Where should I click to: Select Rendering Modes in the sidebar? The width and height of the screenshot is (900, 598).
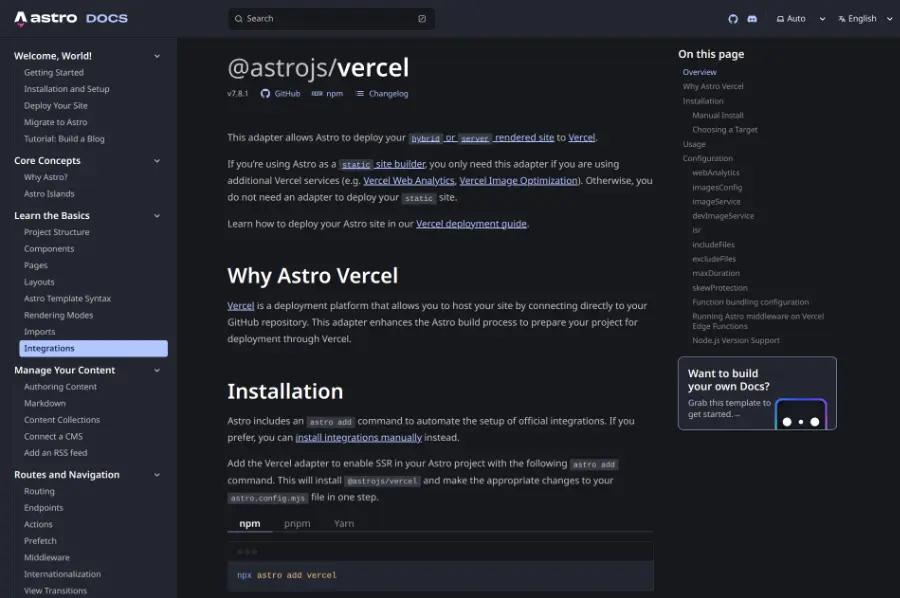[58, 315]
